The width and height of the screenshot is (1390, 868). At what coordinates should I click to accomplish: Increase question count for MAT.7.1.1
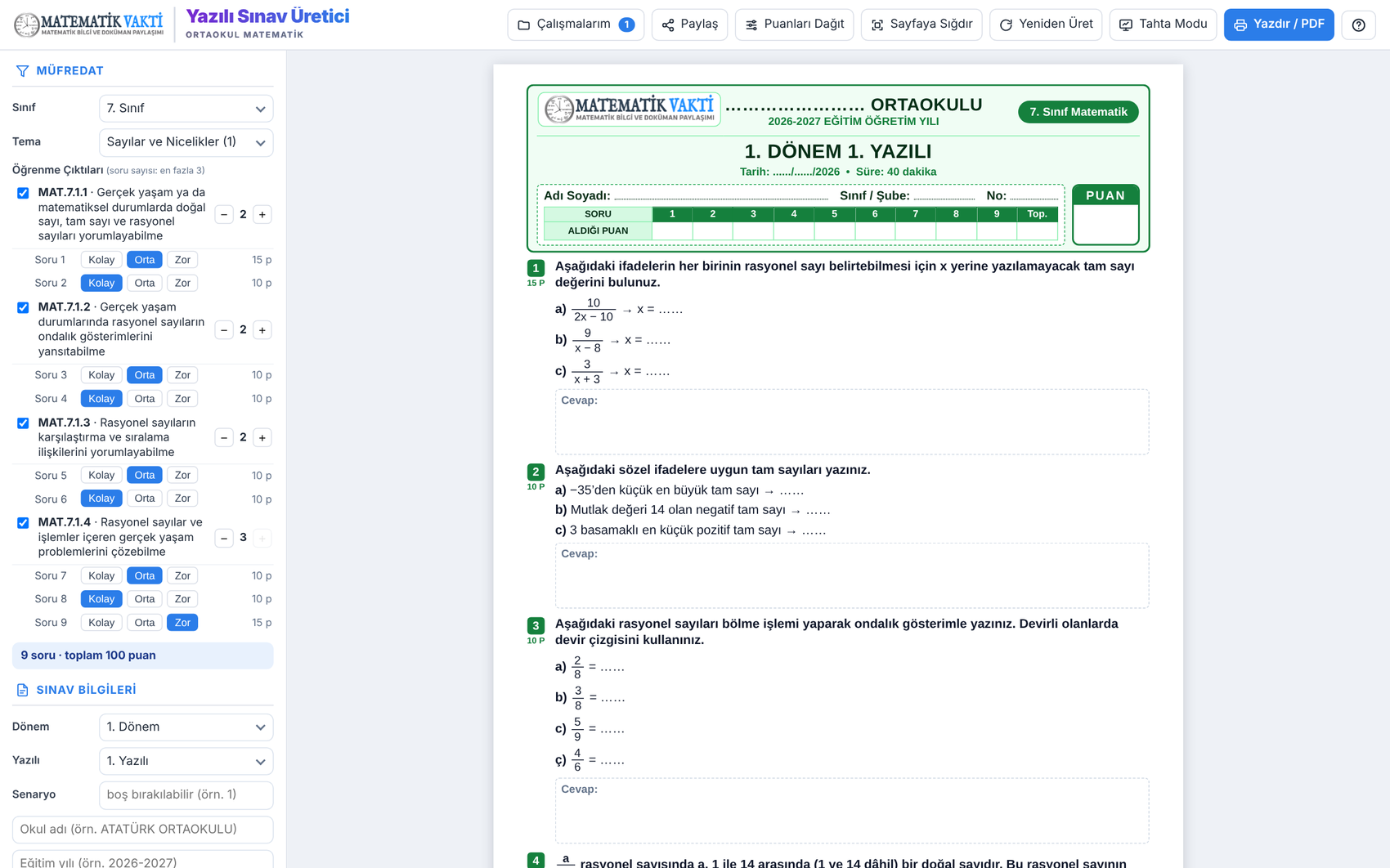[262, 214]
